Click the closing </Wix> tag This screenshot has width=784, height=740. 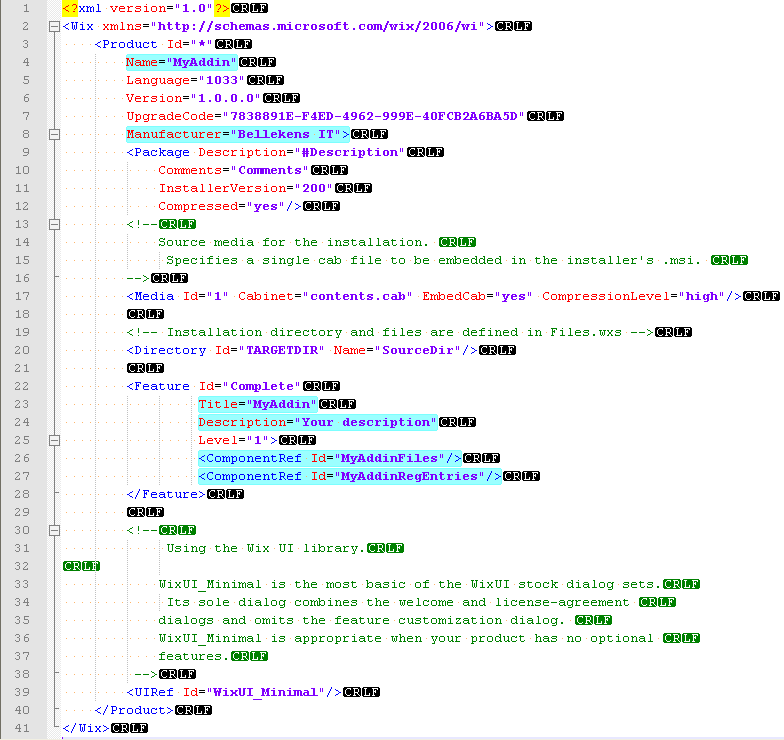(x=86, y=728)
